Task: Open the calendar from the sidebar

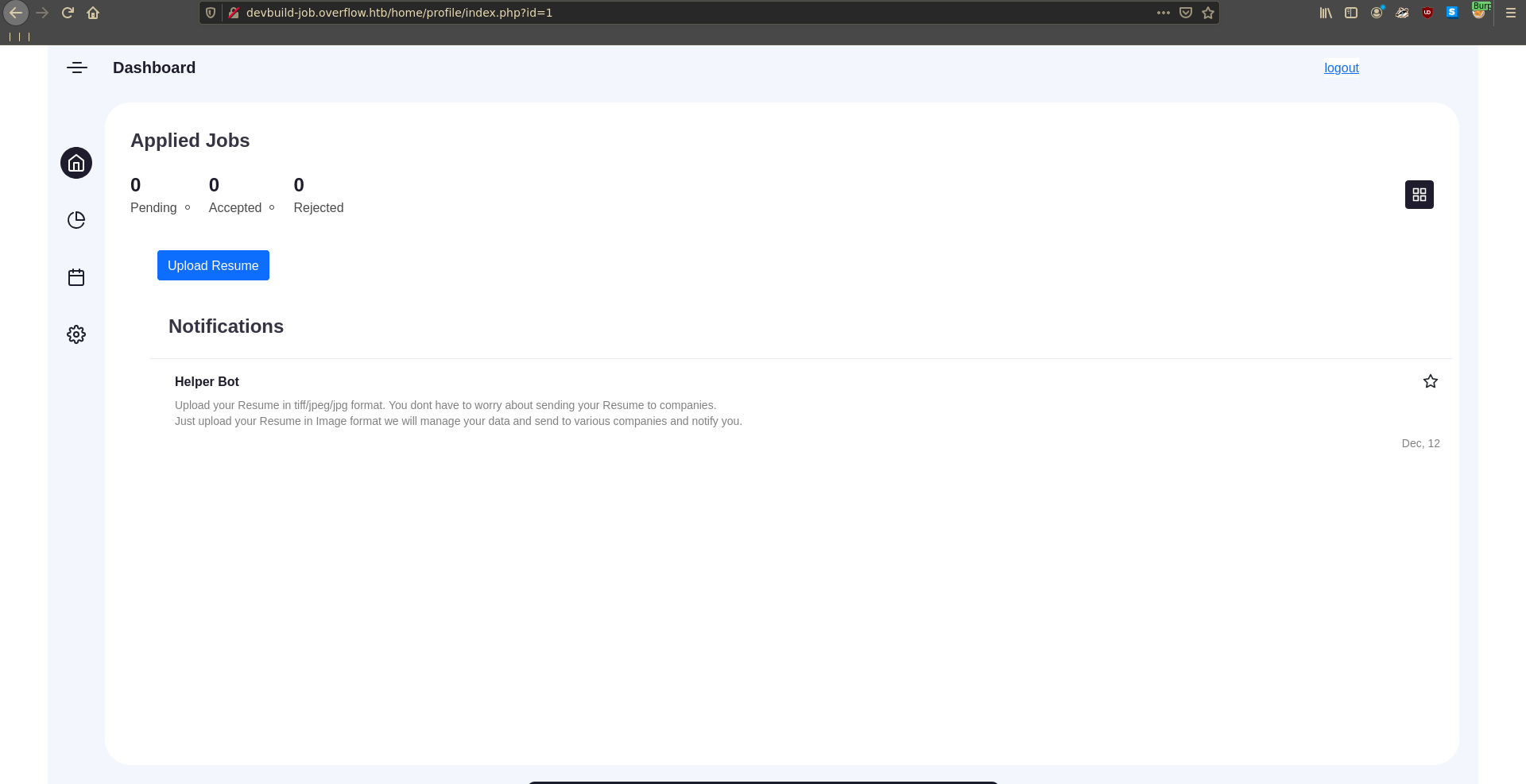Action: click(76, 277)
